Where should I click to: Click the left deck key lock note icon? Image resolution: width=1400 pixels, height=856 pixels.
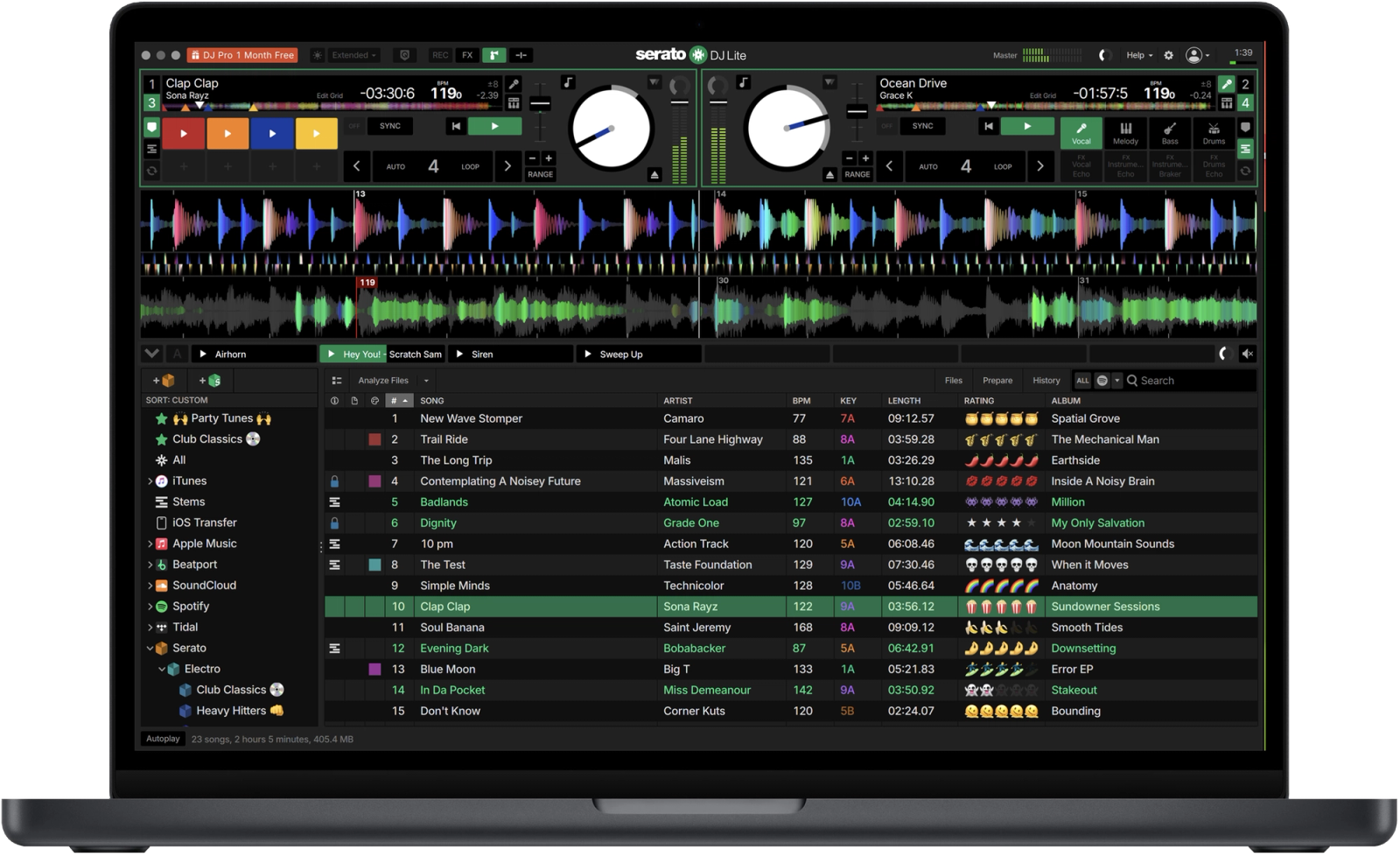coord(568,82)
